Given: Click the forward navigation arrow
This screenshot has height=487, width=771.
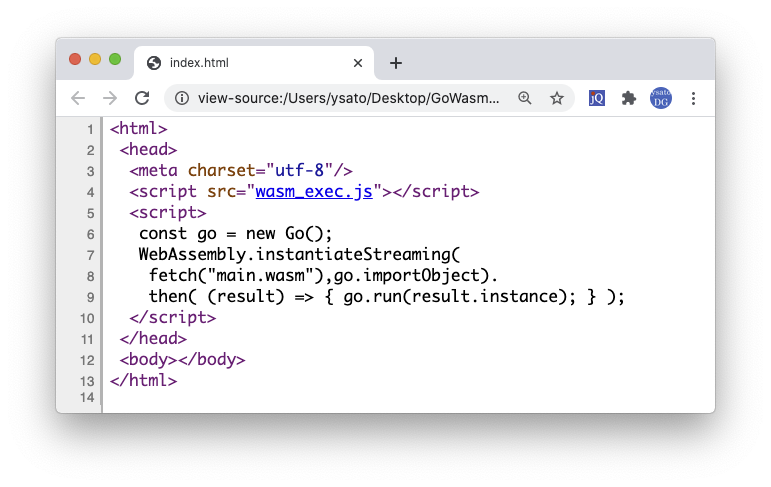Looking at the screenshot, I should click(110, 98).
